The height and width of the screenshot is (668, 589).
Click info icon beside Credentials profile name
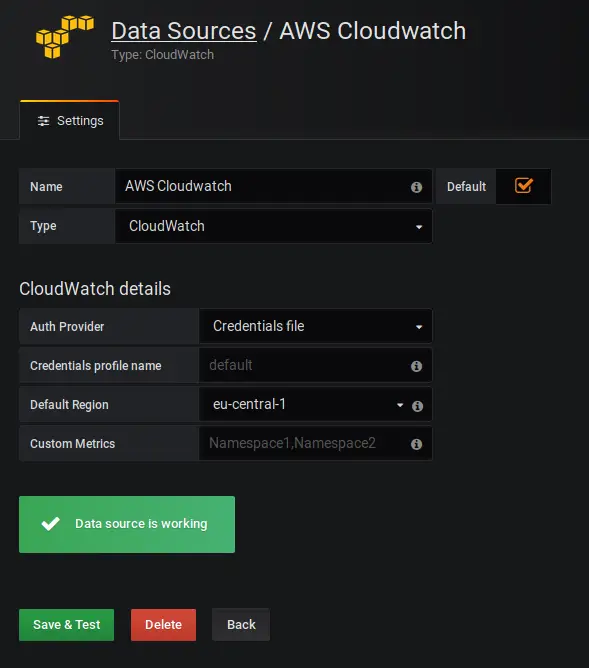[x=416, y=366]
